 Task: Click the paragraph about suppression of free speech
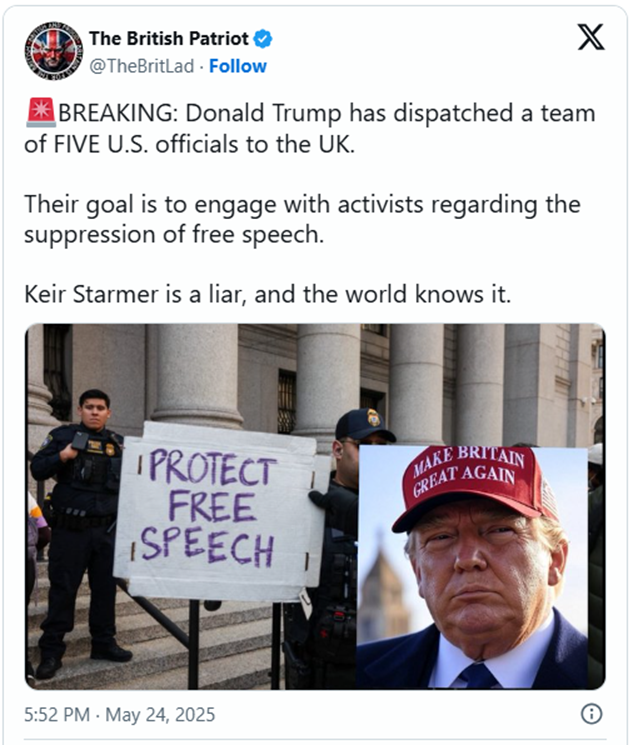[302, 219]
